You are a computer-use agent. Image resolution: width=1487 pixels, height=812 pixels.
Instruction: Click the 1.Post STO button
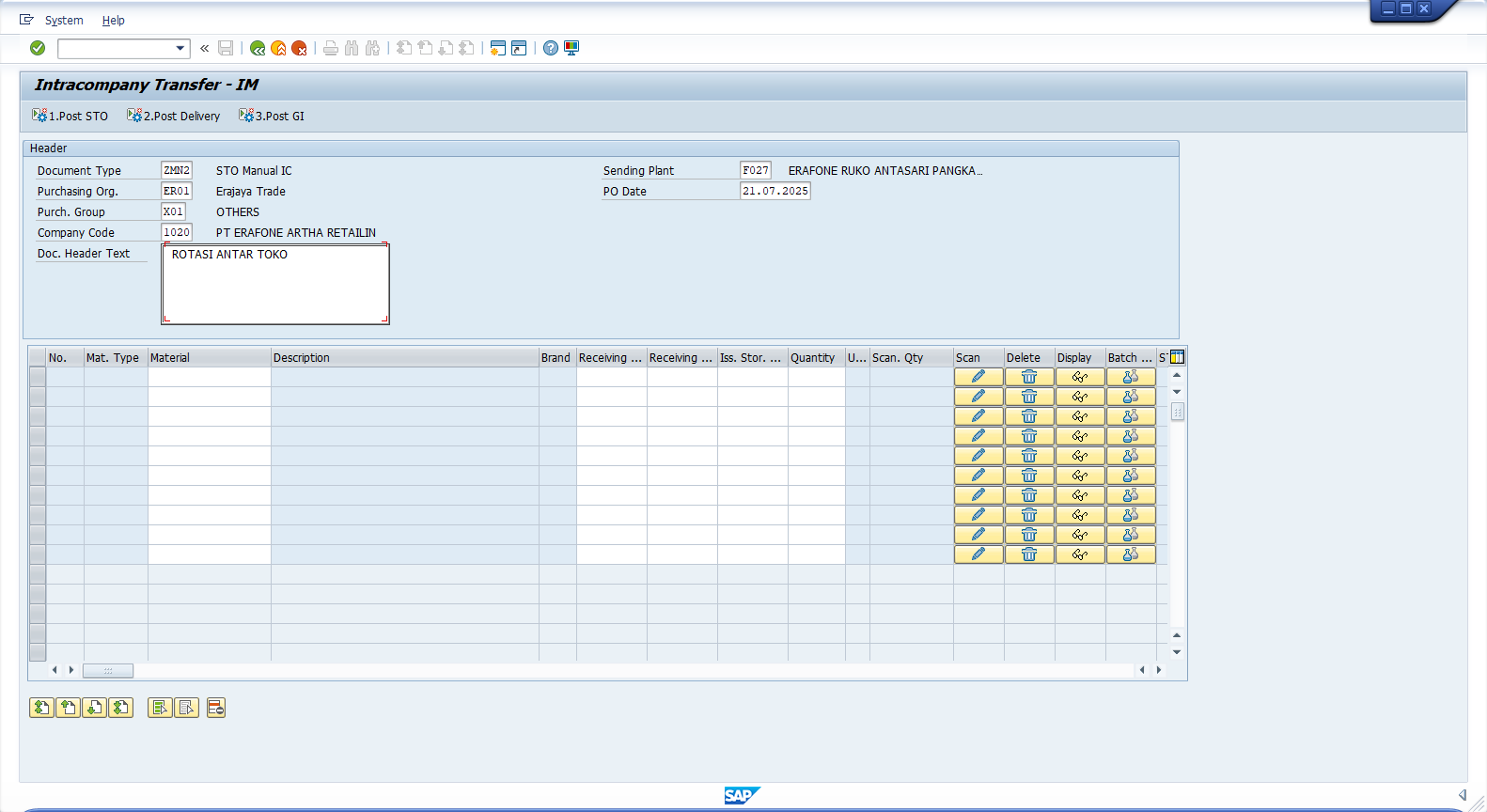70,116
